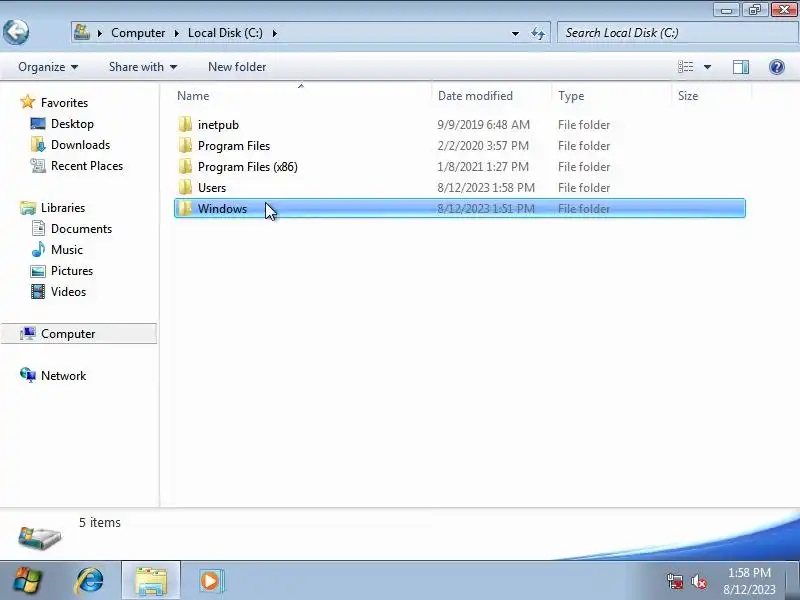Open the Windows Start menu

[x=28, y=580]
